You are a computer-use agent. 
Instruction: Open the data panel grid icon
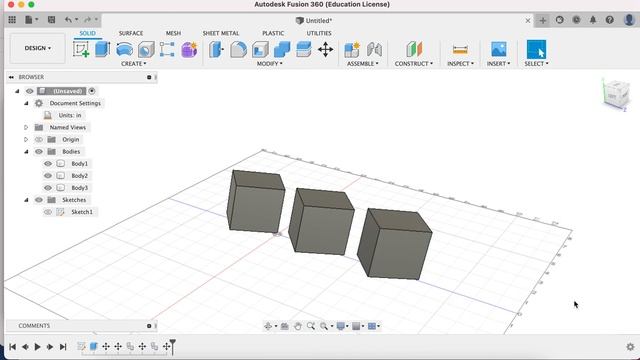[x=12, y=20]
